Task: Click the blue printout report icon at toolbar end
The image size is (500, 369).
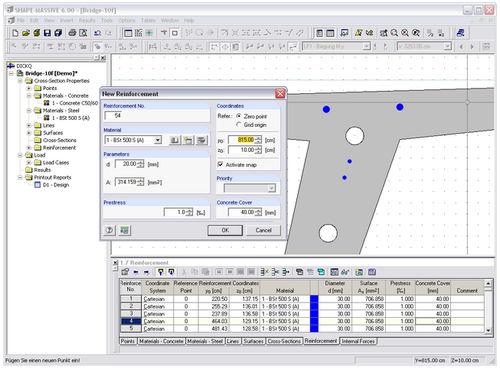Action: 460,33
